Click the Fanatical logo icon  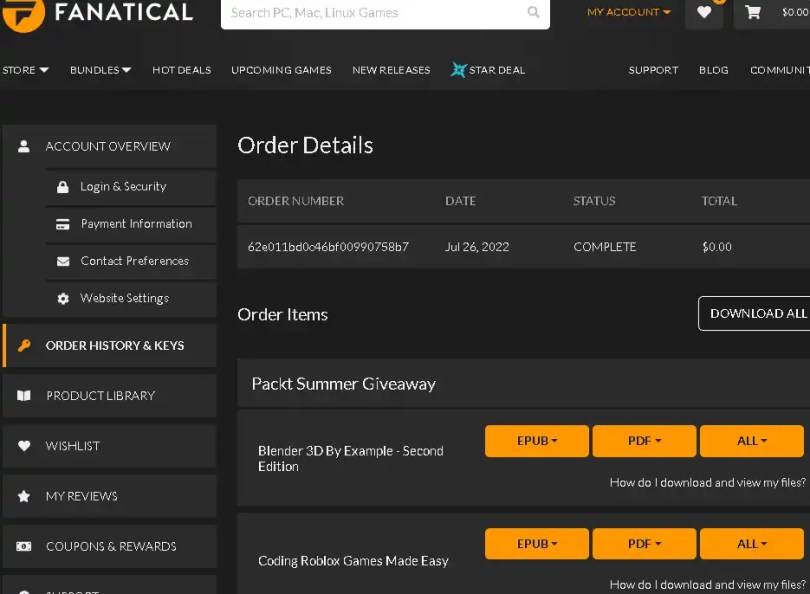point(23,14)
